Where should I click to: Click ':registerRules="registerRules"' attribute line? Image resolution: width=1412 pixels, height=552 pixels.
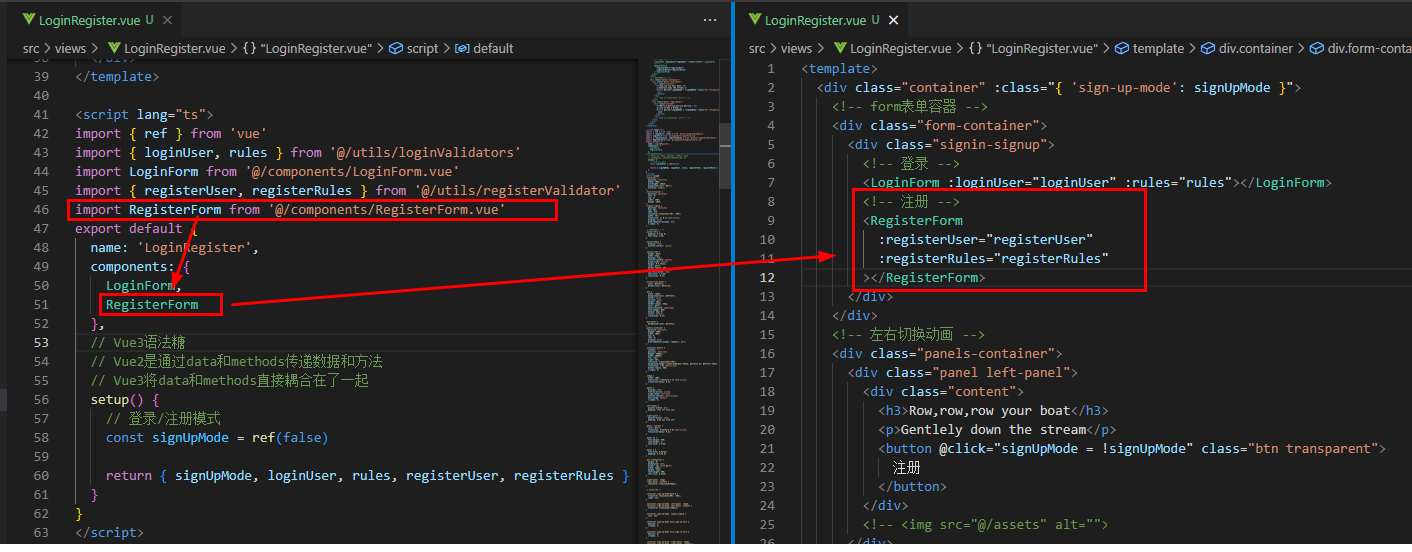(994, 258)
